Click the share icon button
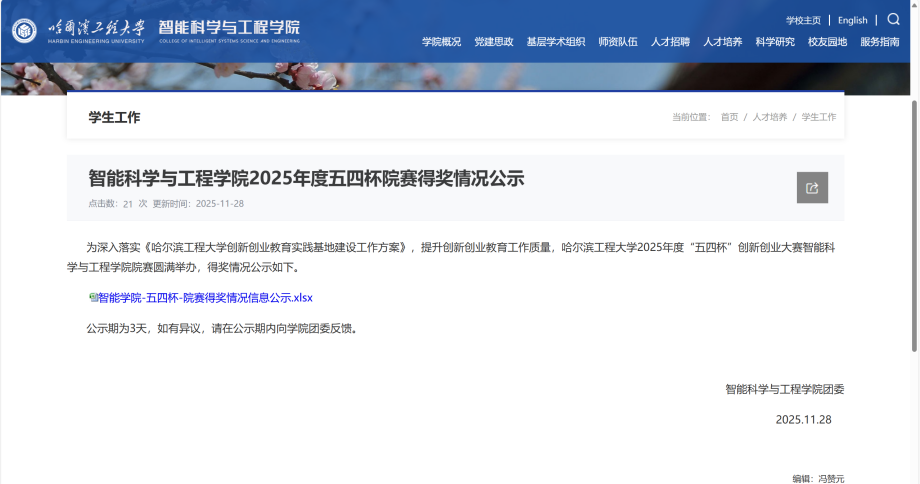Viewport: 920px width, 484px height. point(812,188)
